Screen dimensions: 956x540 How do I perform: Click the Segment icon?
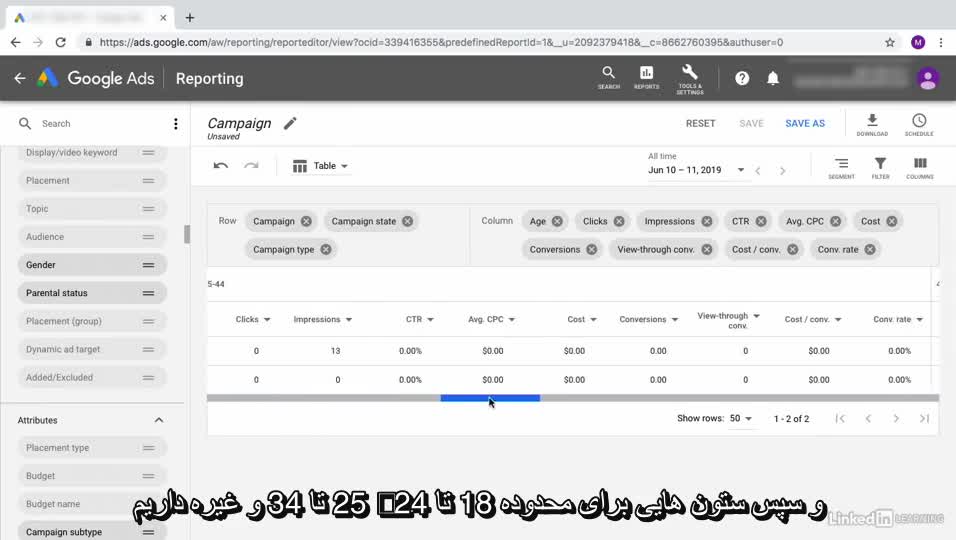click(x=841, y=166)
